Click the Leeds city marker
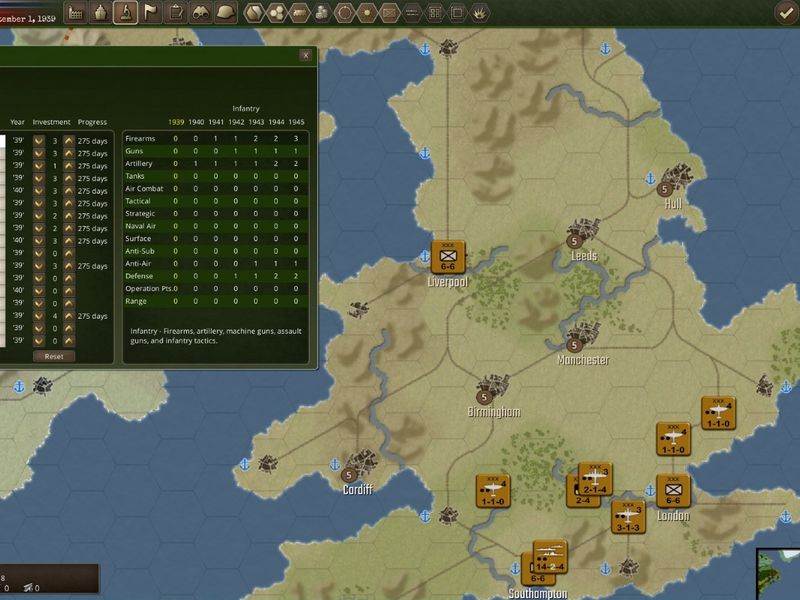The image size is (800, 600). tap(574, 241)
